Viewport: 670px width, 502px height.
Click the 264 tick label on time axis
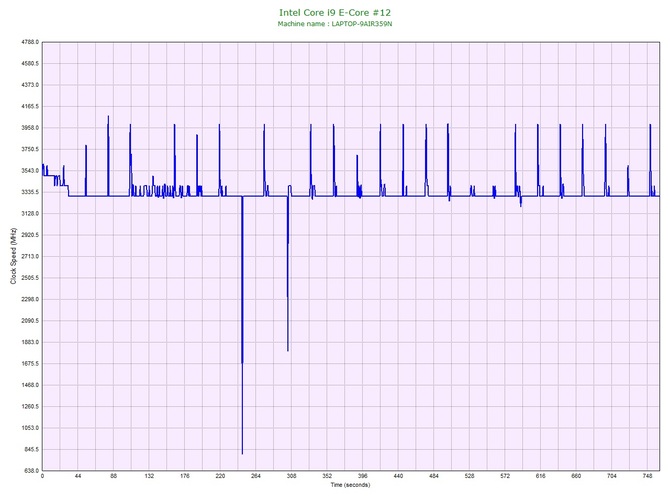(256, 477)
